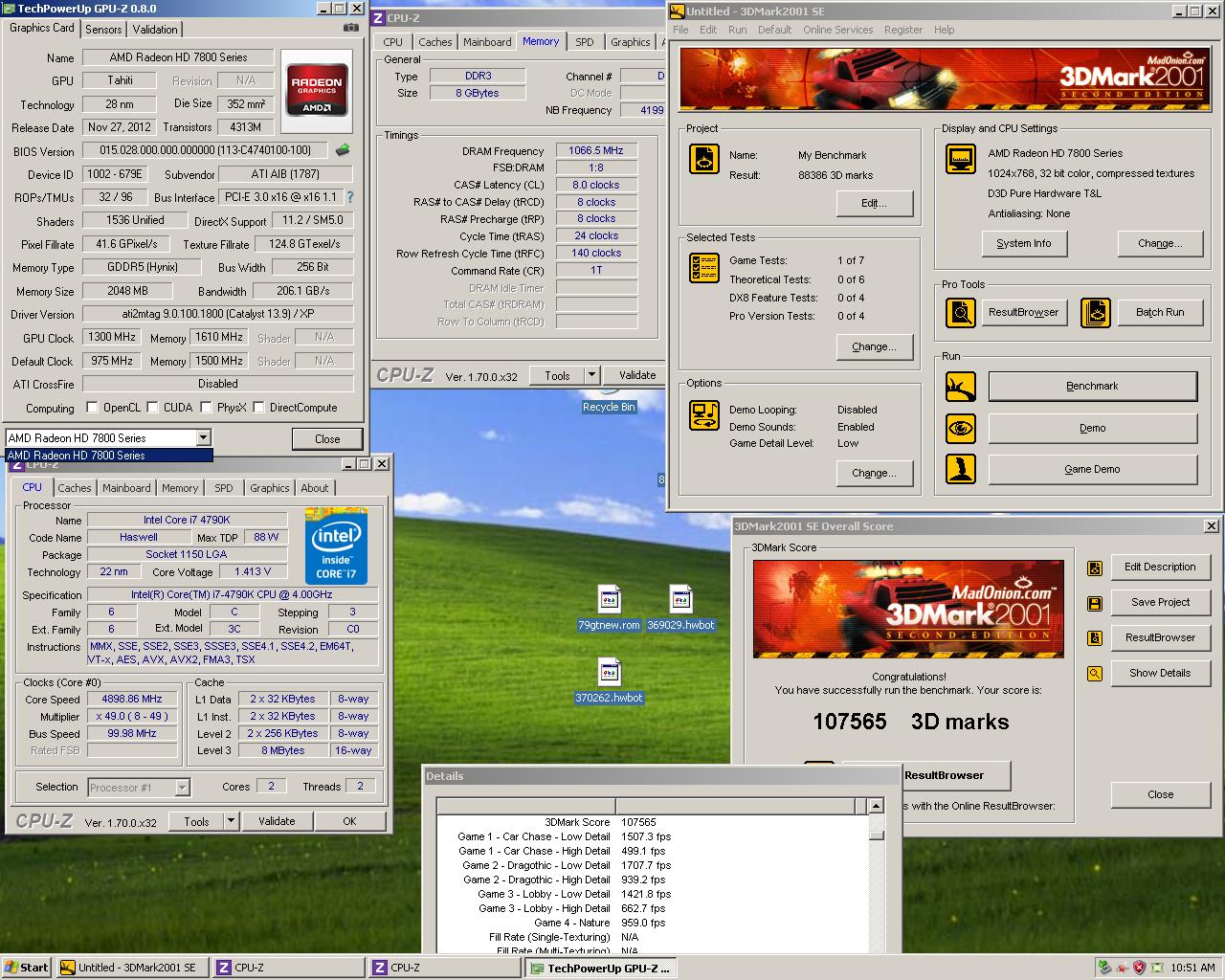Expand the Tools dropdown arrow in CPU-Z Memory window

tap(591, 375)
